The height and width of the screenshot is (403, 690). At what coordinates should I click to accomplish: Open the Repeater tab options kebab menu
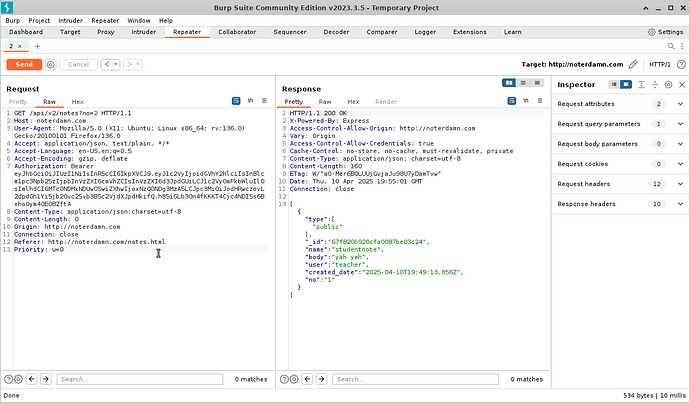point(682,46)
